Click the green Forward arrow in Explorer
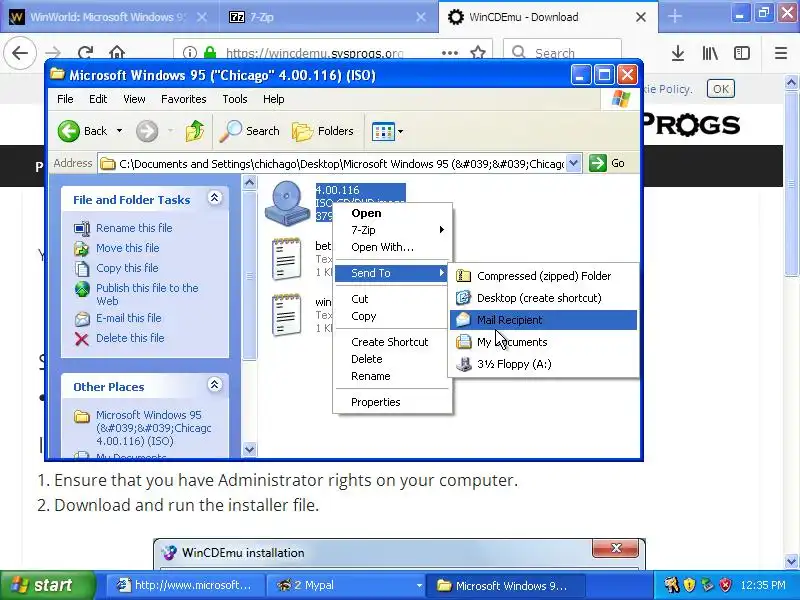This screenshot has height=600, width=800. click(147, 132)
